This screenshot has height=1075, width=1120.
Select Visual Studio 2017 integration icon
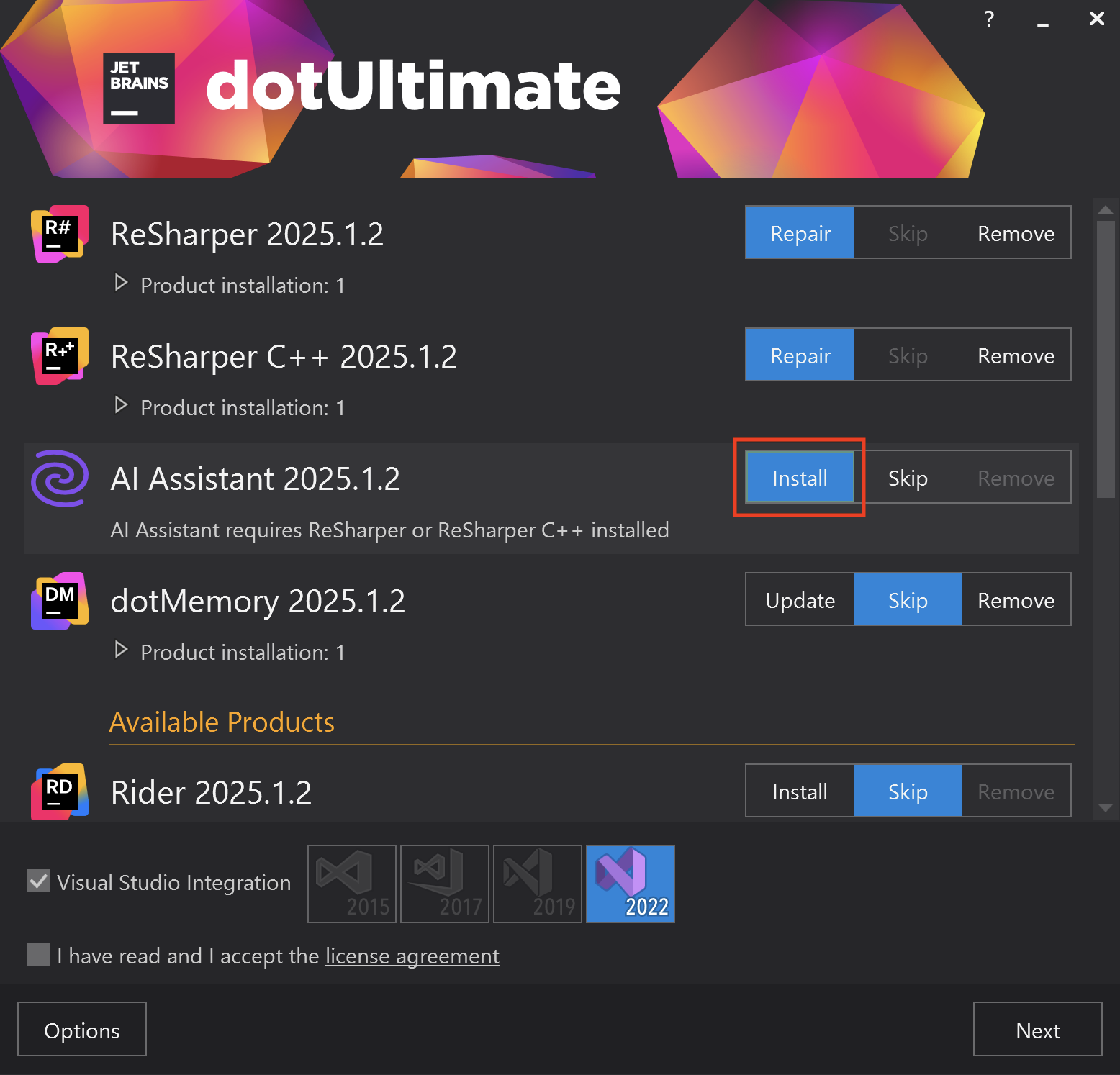tap(445, 884)
